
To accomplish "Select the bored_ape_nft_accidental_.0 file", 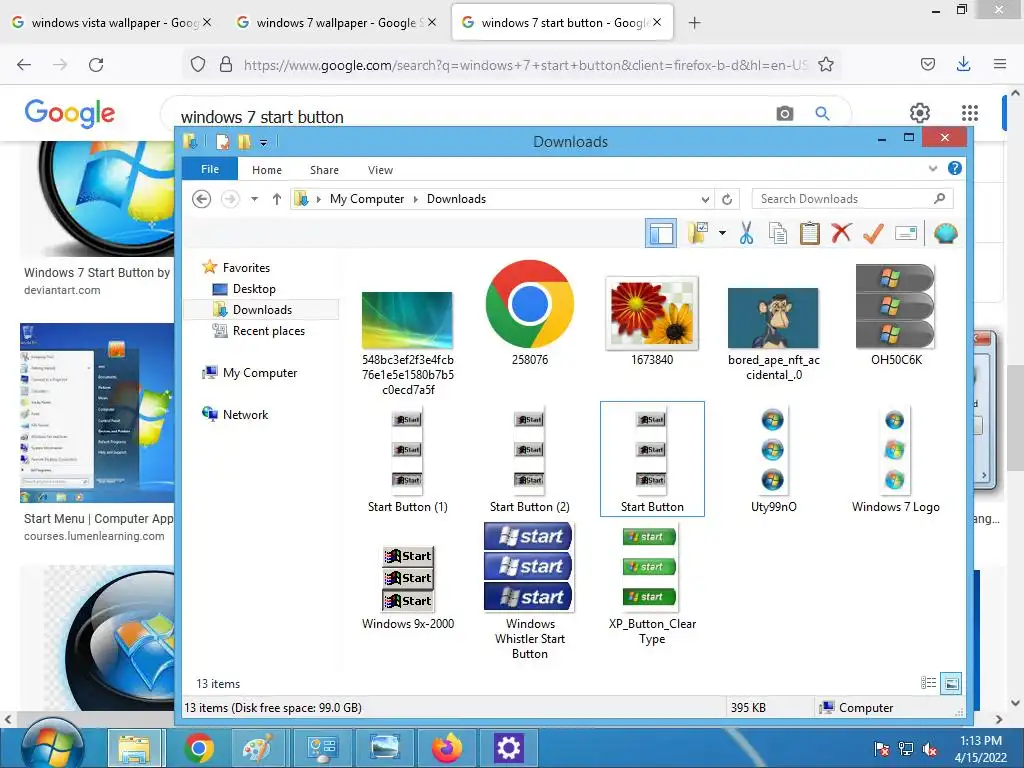I will (x=773, y=333).
